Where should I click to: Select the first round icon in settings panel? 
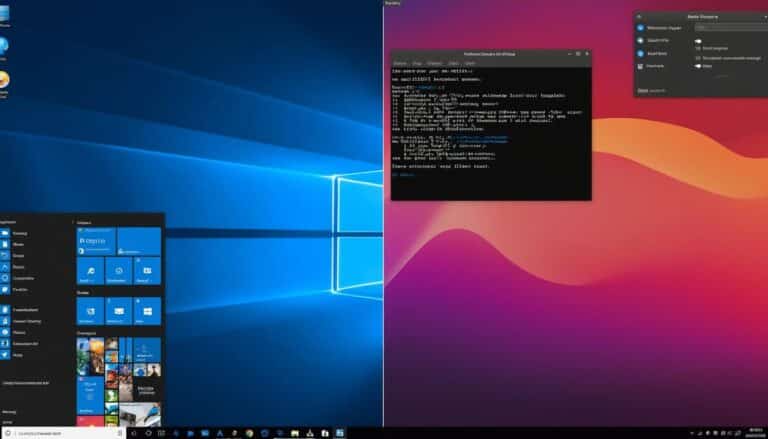pos(641,28)
